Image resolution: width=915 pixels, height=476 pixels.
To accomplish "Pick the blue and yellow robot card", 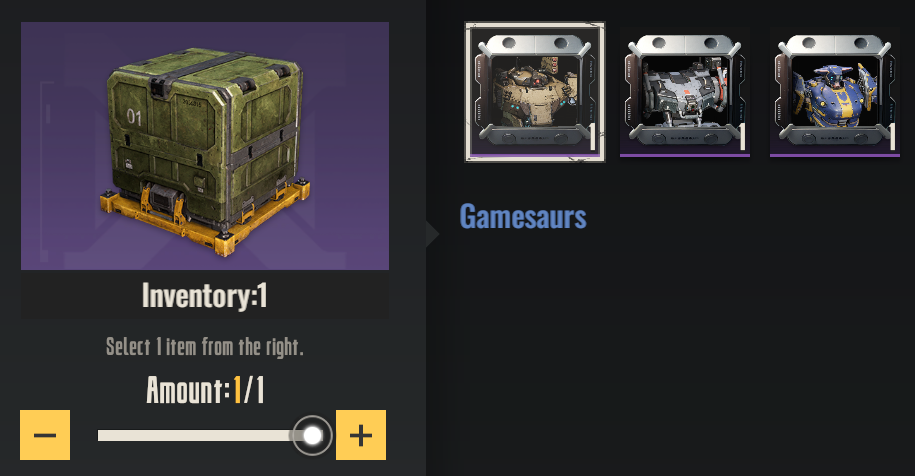I will tap(834, 92).
